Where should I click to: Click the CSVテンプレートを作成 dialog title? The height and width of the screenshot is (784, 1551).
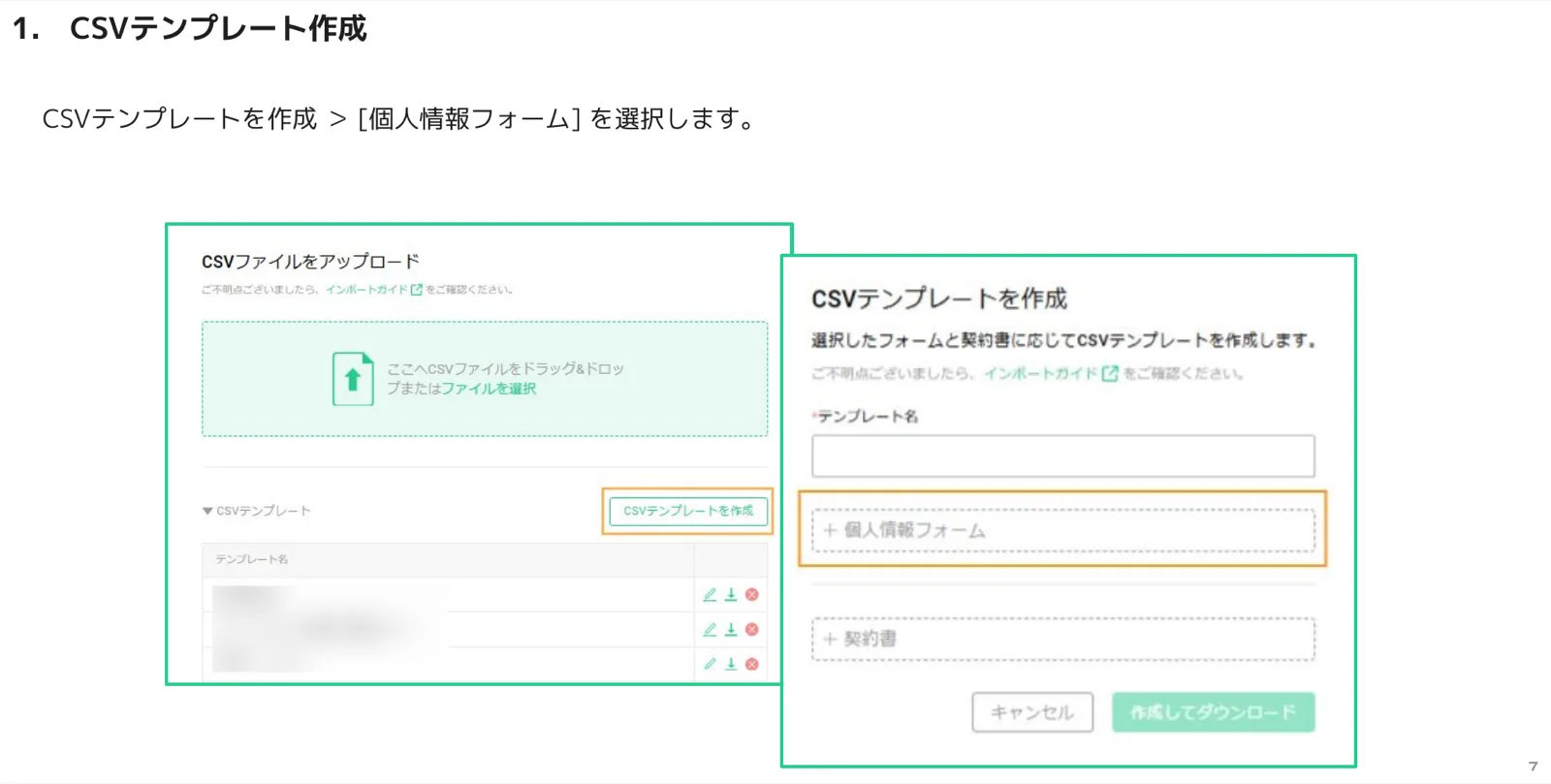tap(939, 298)
